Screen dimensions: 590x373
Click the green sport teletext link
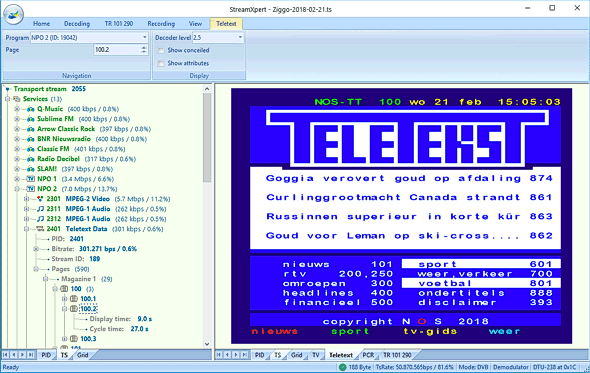point(350,332)
